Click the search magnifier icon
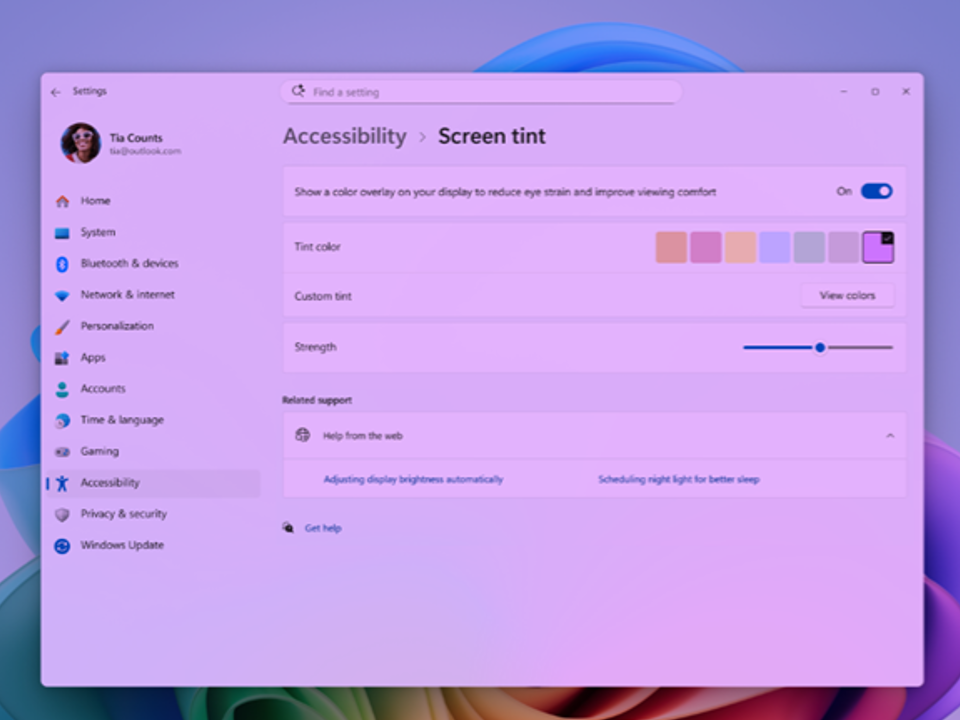This screenshot has height=720, width=960. tap(298, 91)
